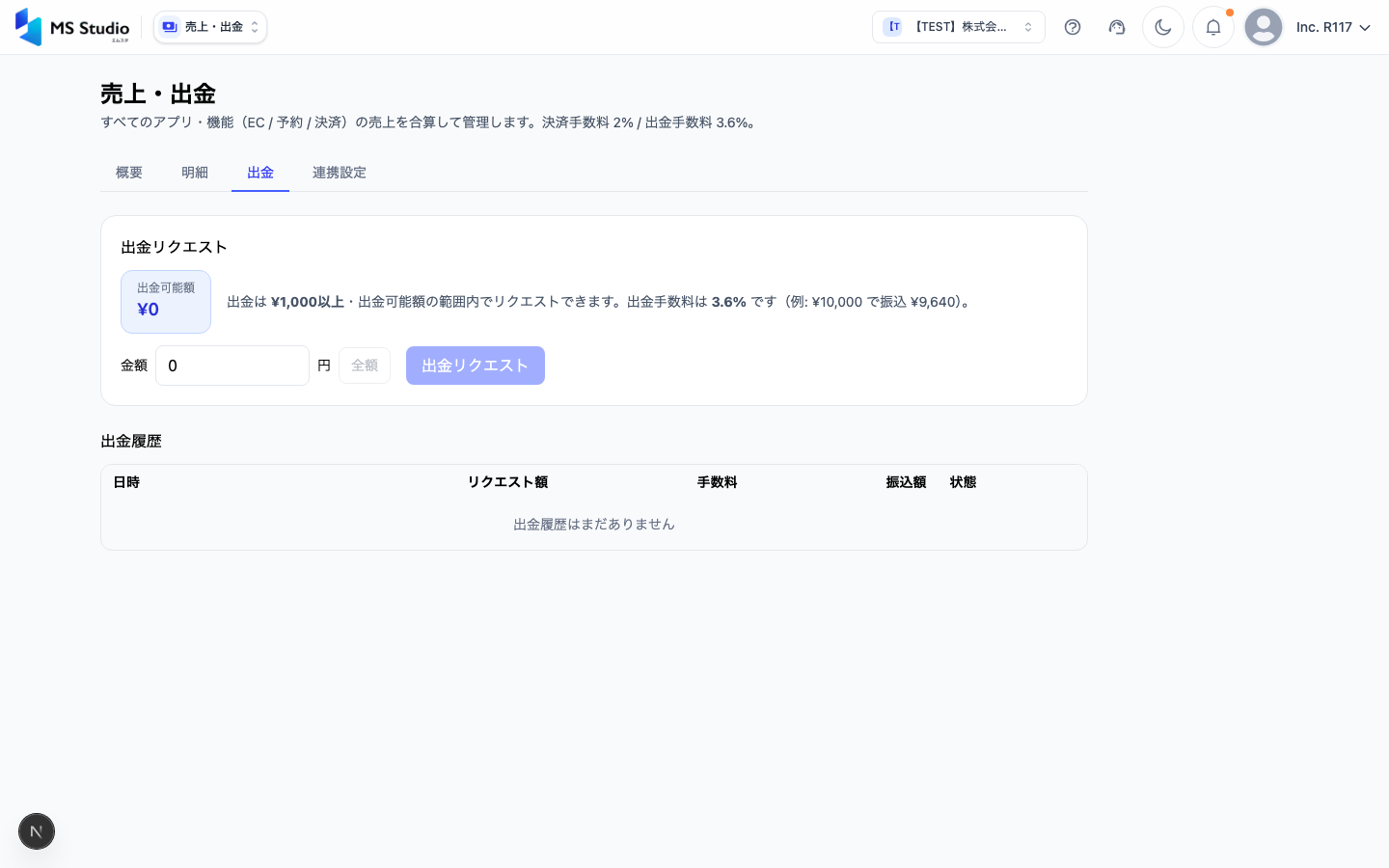Click the 出金履歴はまだありません message

(594, 525)
